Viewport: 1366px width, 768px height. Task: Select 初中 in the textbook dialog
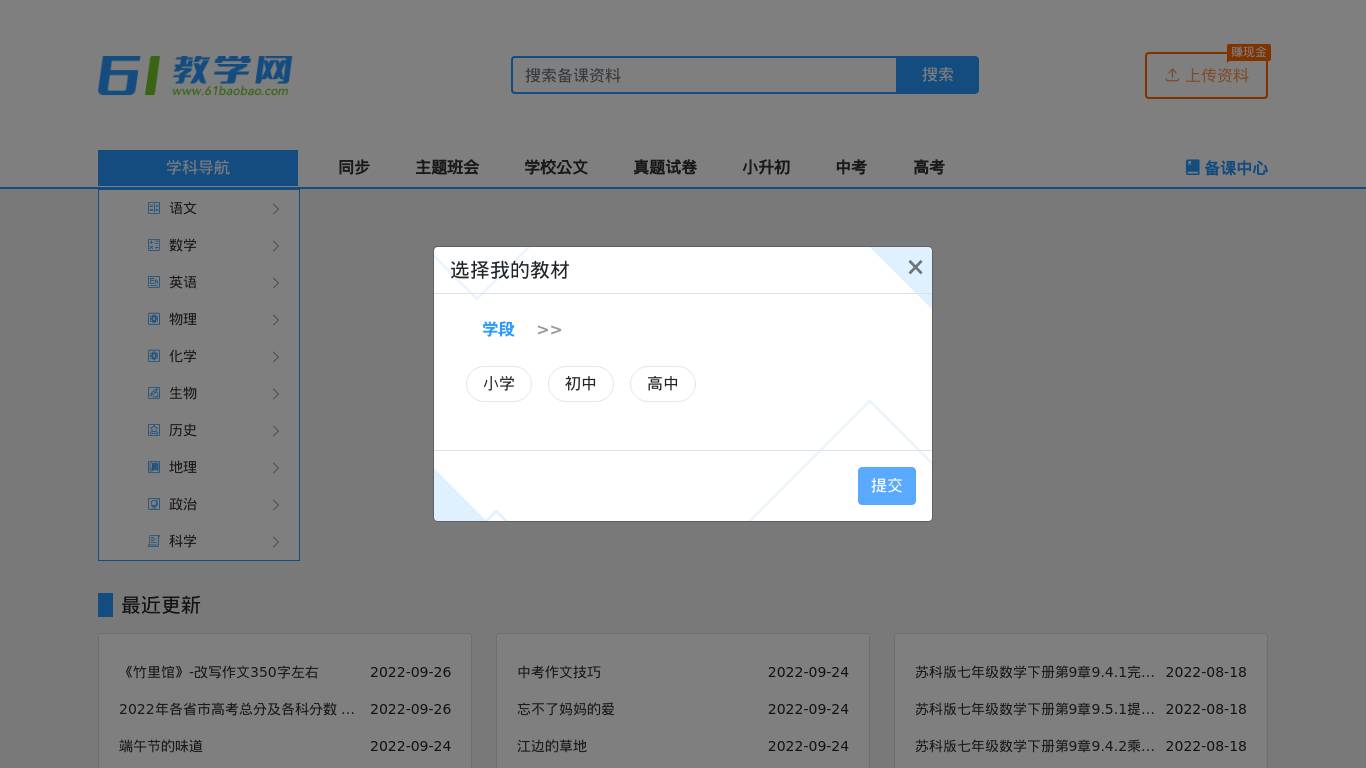pyautogui.click(x=581, y=384)
